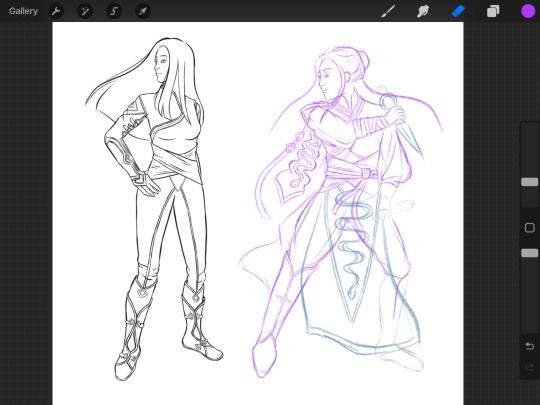Viewport: 540px width, 405px height.
Task: Open the Layers panel
Action: tap(493, 11)
